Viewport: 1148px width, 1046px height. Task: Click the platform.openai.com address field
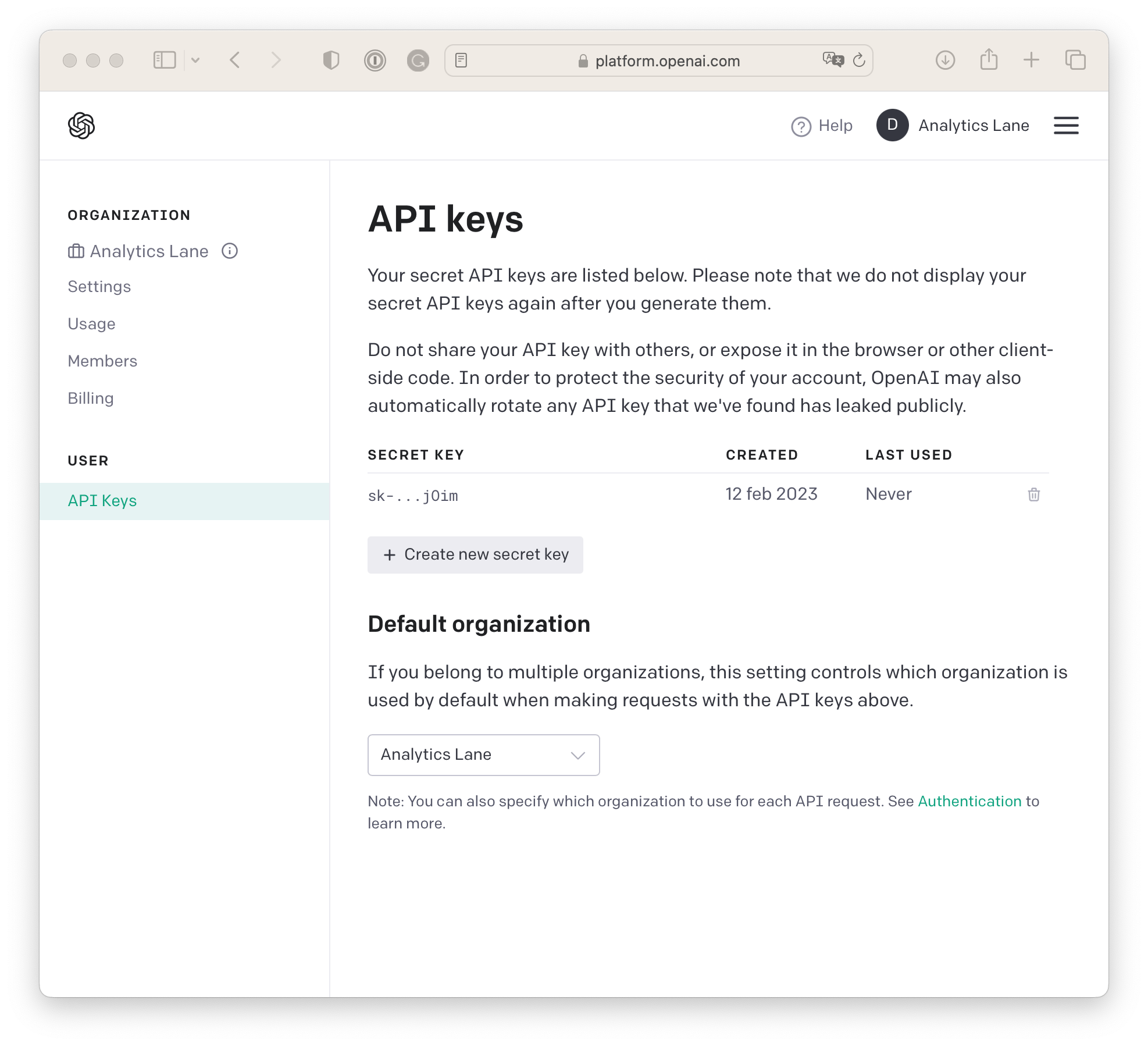pyautogui.click(x=659, y=61)
